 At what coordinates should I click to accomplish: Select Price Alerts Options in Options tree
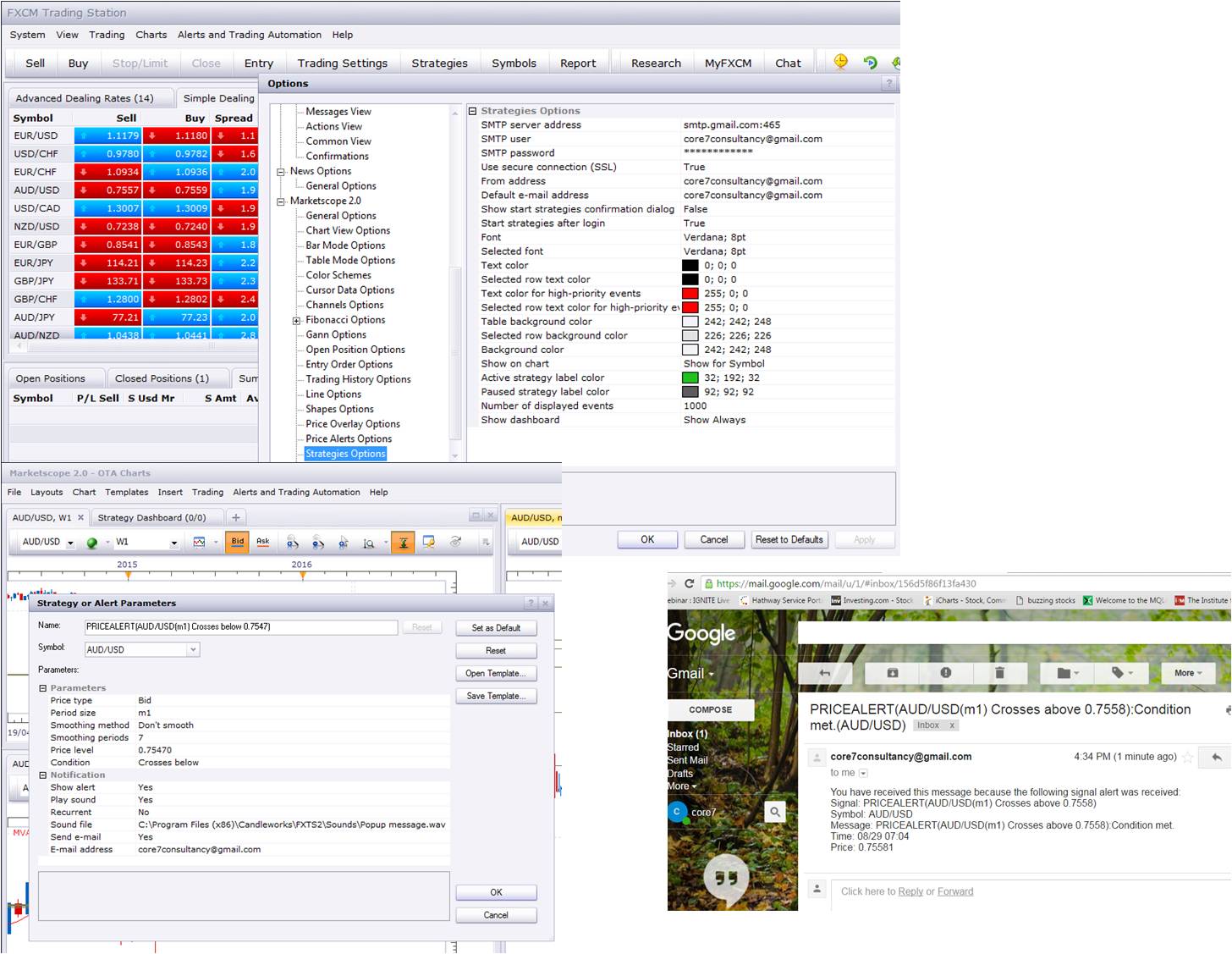click(x=349, y=438)
